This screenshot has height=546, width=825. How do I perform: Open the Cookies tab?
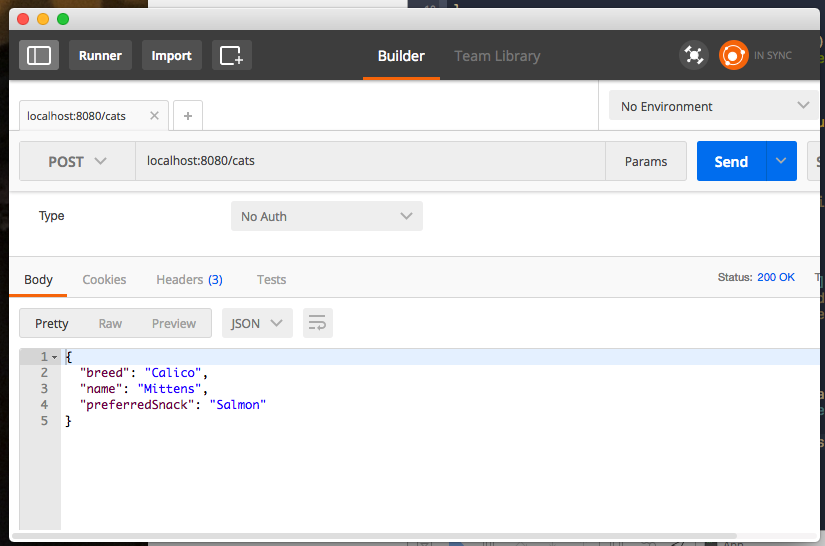click(x=104, y=279)
